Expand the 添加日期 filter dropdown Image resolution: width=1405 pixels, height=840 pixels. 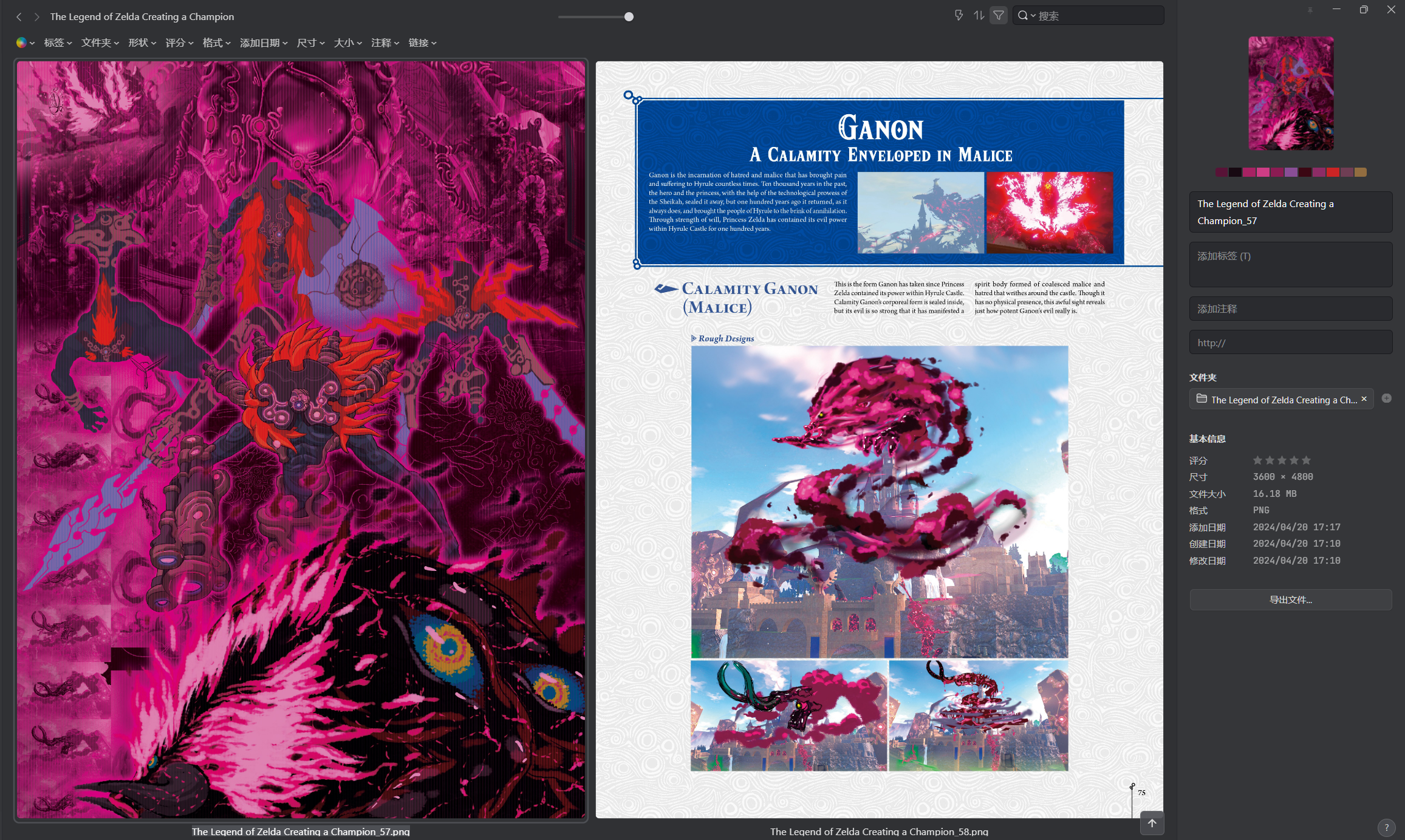click(x=263, y=43)
